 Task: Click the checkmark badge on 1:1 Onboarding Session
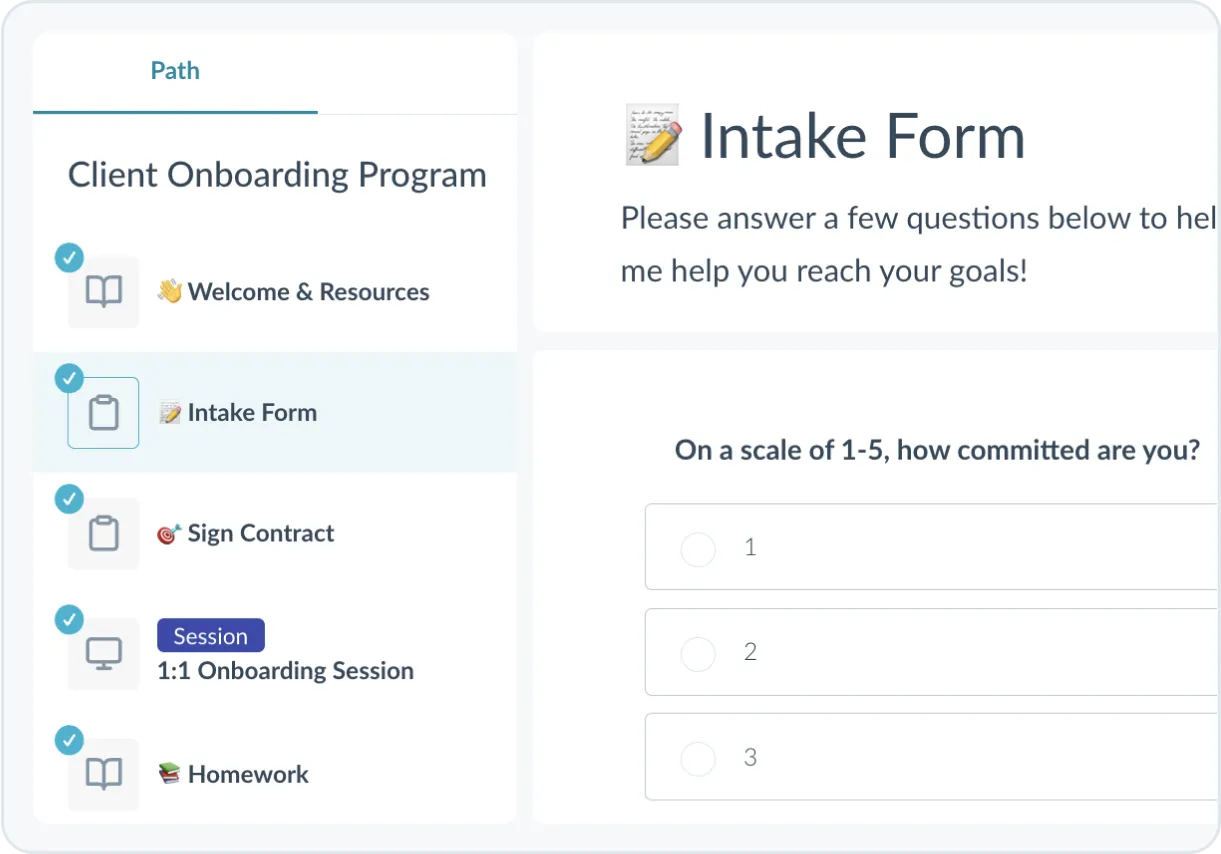click(x=69, y=620)
